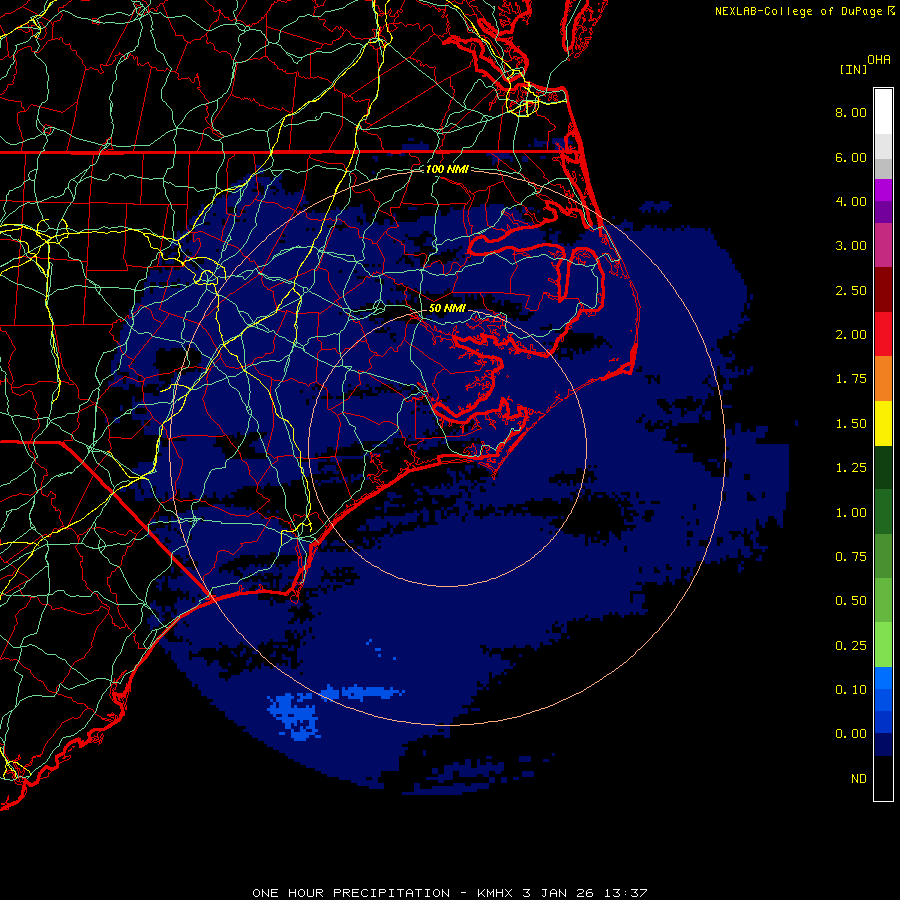
Task: Select the 2.50 legend value
Action: (x=851, y=290)
